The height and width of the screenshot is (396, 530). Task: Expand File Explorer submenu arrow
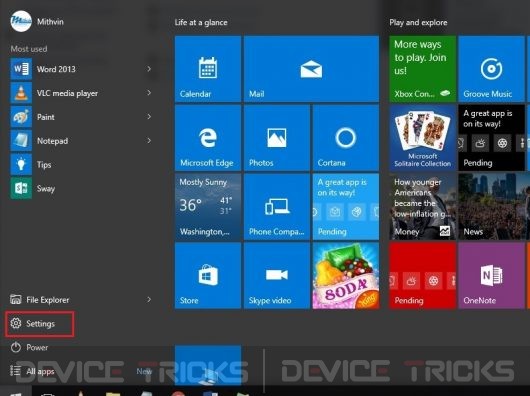pyautogui.click(x=149, y=299)
